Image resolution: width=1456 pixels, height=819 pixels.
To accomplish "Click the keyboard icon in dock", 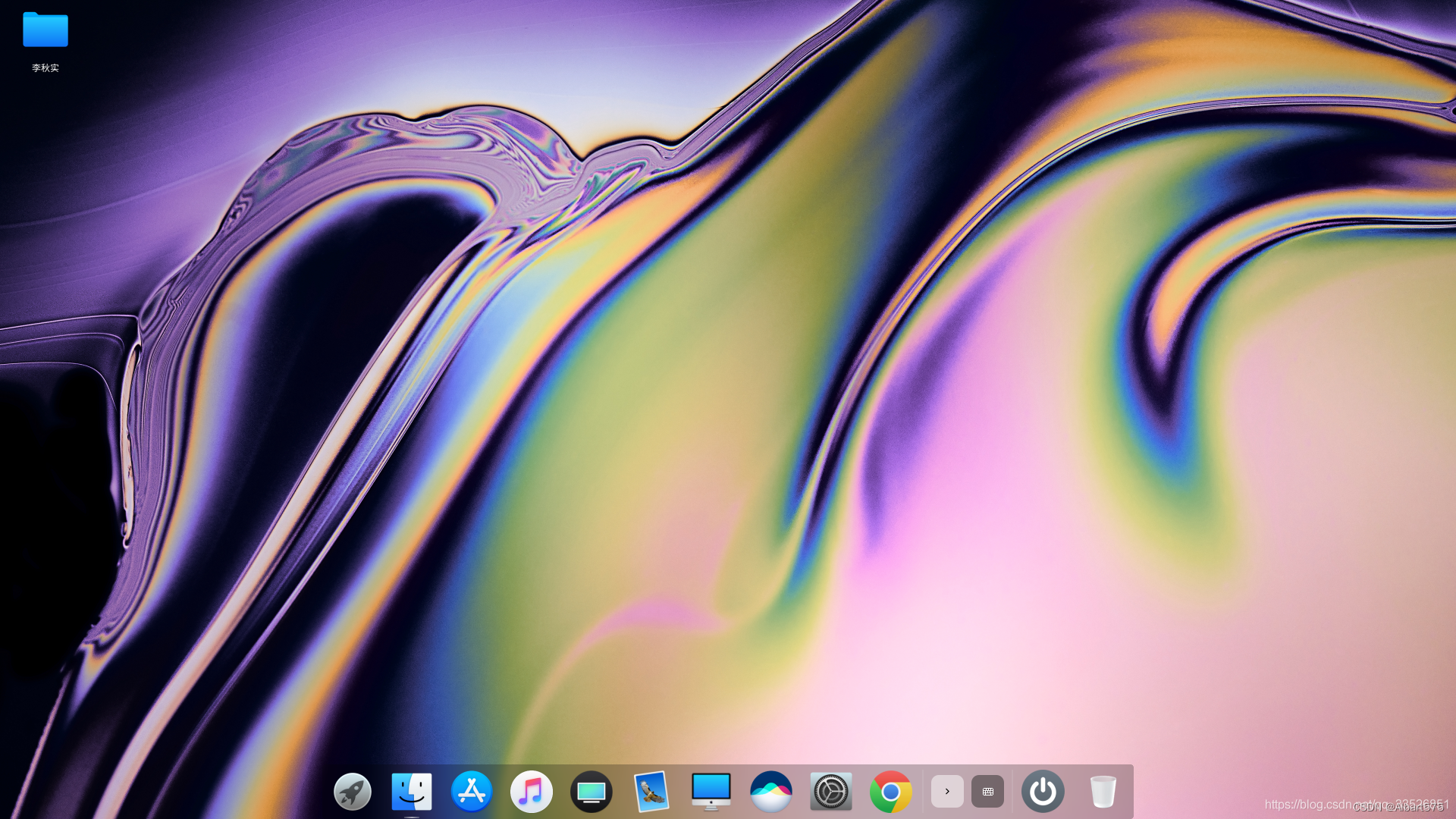I will pyautogui.click(x=987, y=792).
